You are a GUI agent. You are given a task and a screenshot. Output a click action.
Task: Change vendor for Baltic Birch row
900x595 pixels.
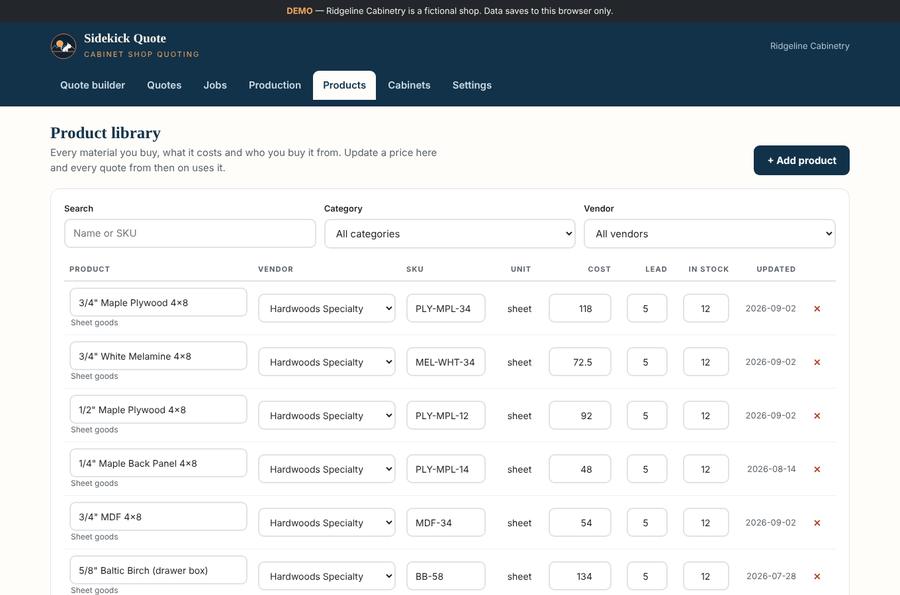327,576
